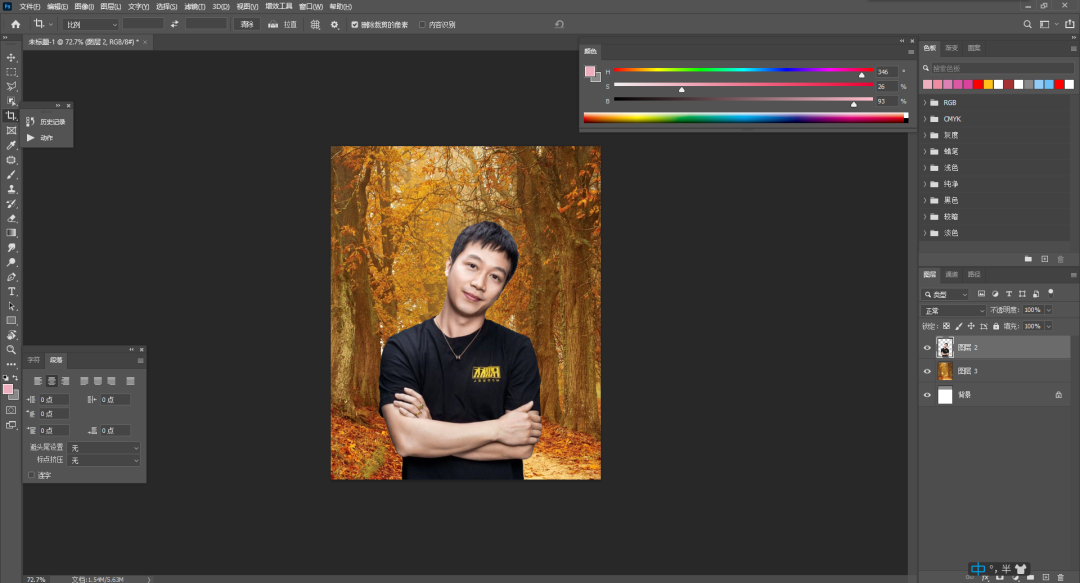Click the 搜索色板 search field
The height and width of the screenshot is (583, 1080).
coord(990,68)
